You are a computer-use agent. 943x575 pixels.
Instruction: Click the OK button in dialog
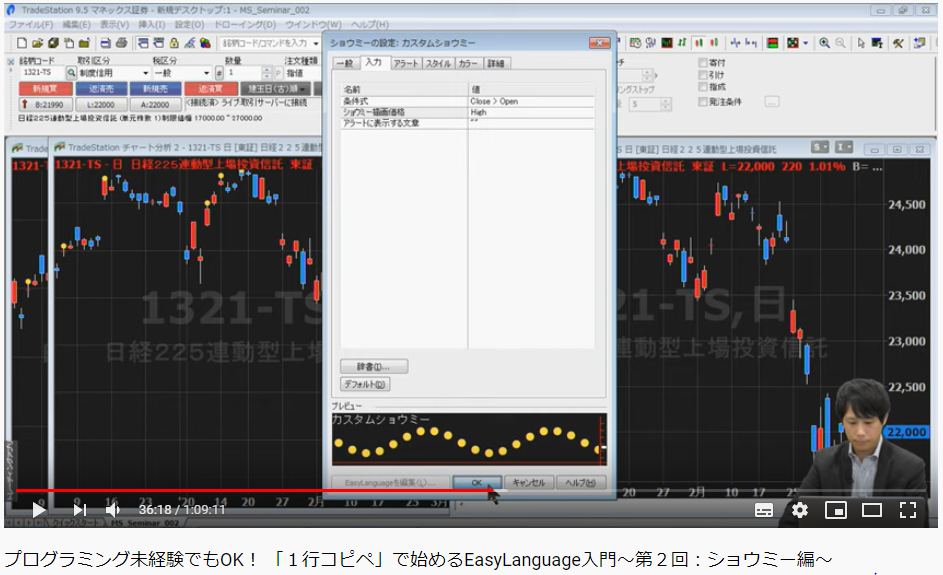pyautogui.click(x=477, y=482)
